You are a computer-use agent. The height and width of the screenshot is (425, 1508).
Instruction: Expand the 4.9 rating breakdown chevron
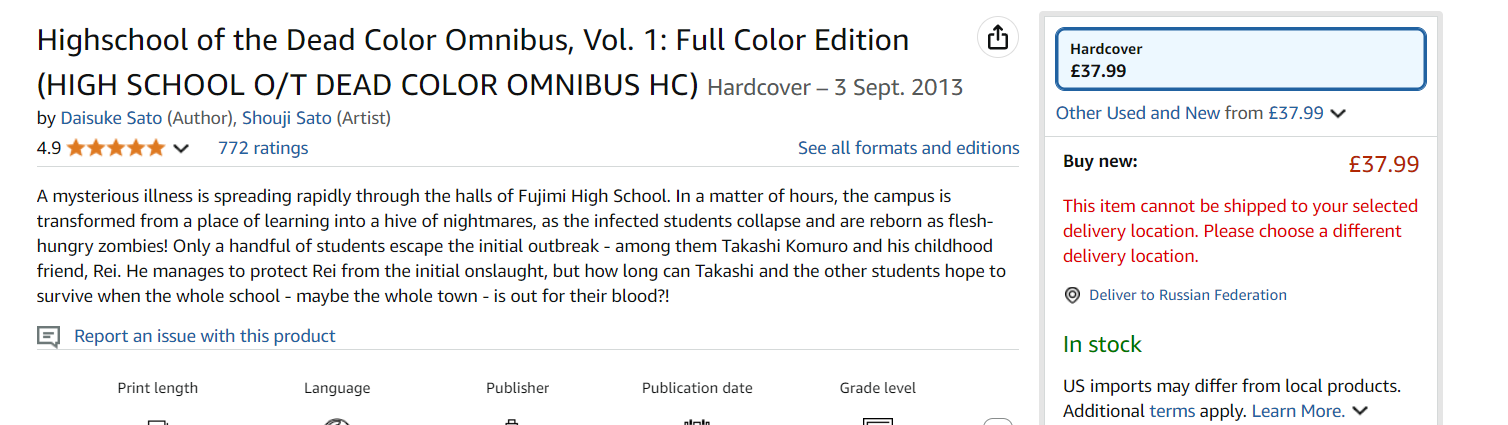tap(181, 149)
